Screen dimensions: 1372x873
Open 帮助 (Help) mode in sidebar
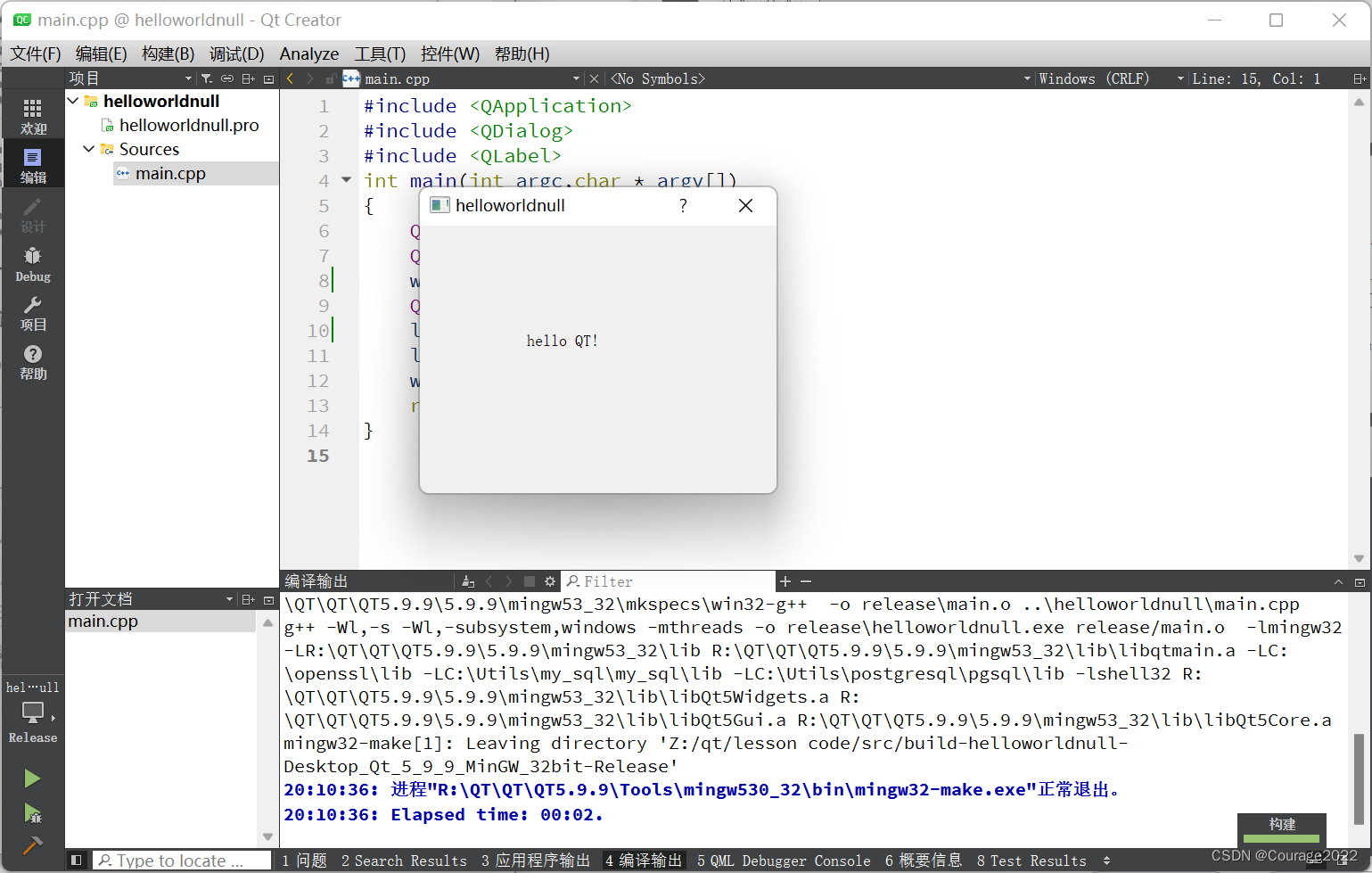(x=33, y=362)
